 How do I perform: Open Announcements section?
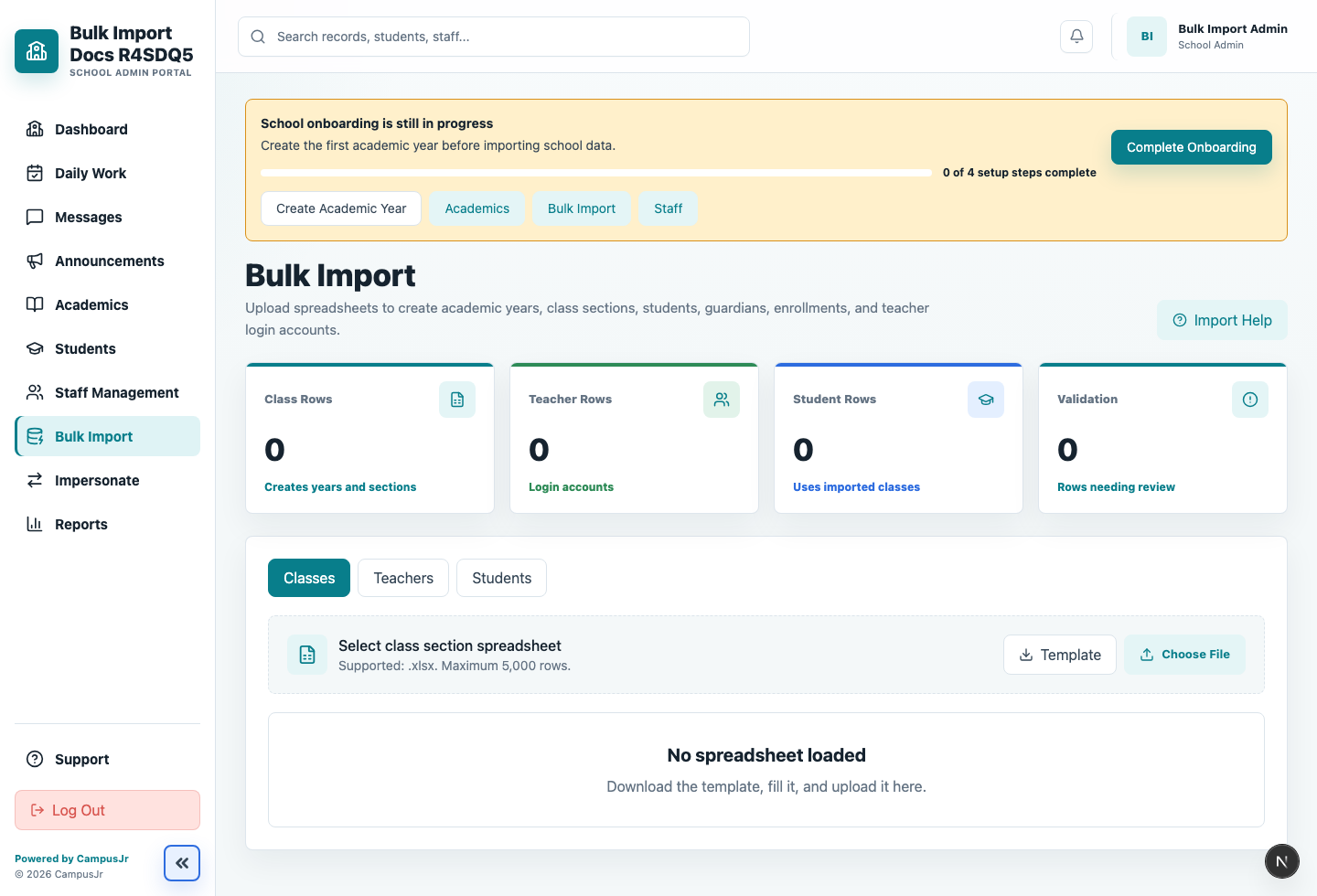(107, 261)
